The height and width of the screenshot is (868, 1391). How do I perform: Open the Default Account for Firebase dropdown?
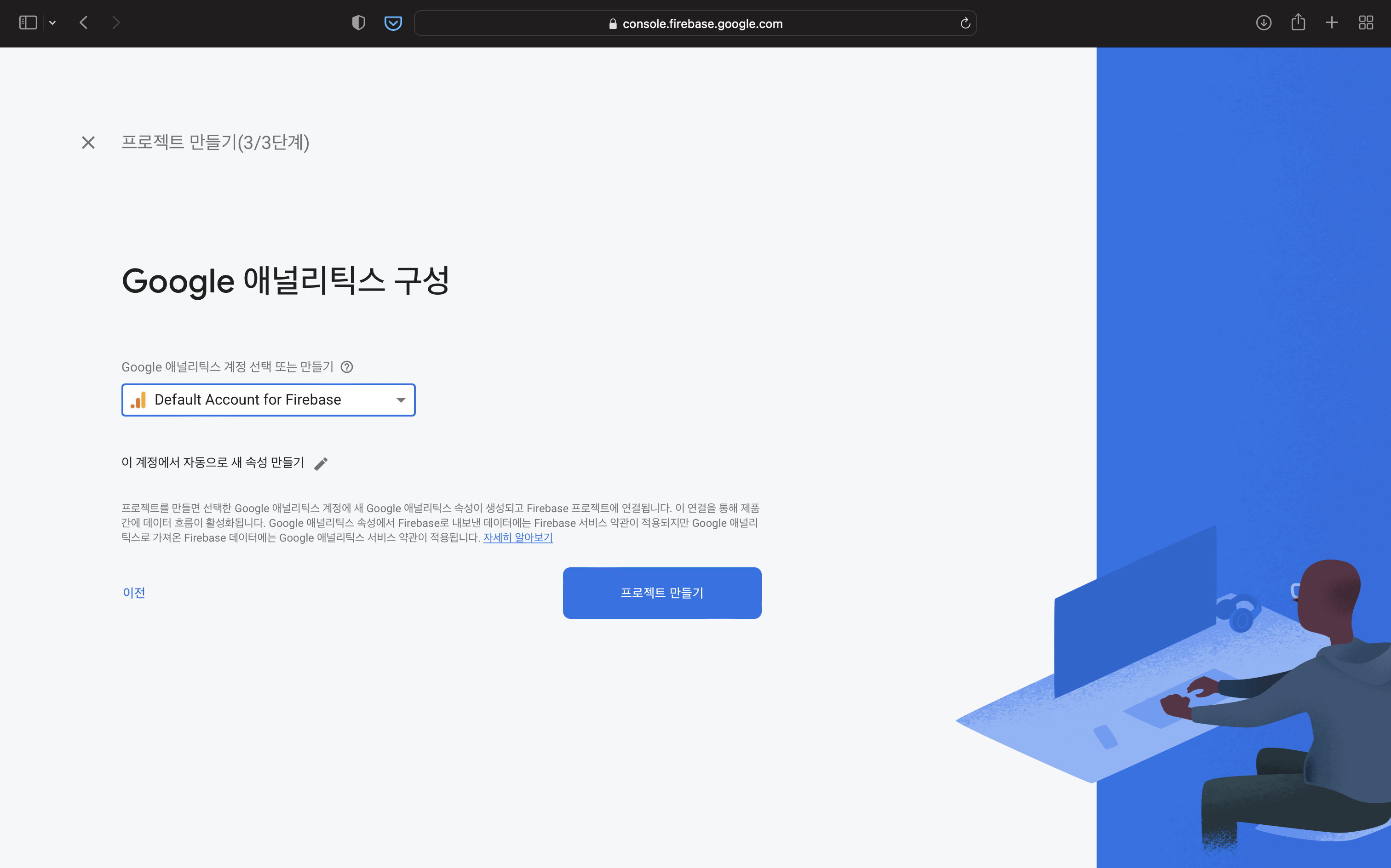[x=268, y=400]
